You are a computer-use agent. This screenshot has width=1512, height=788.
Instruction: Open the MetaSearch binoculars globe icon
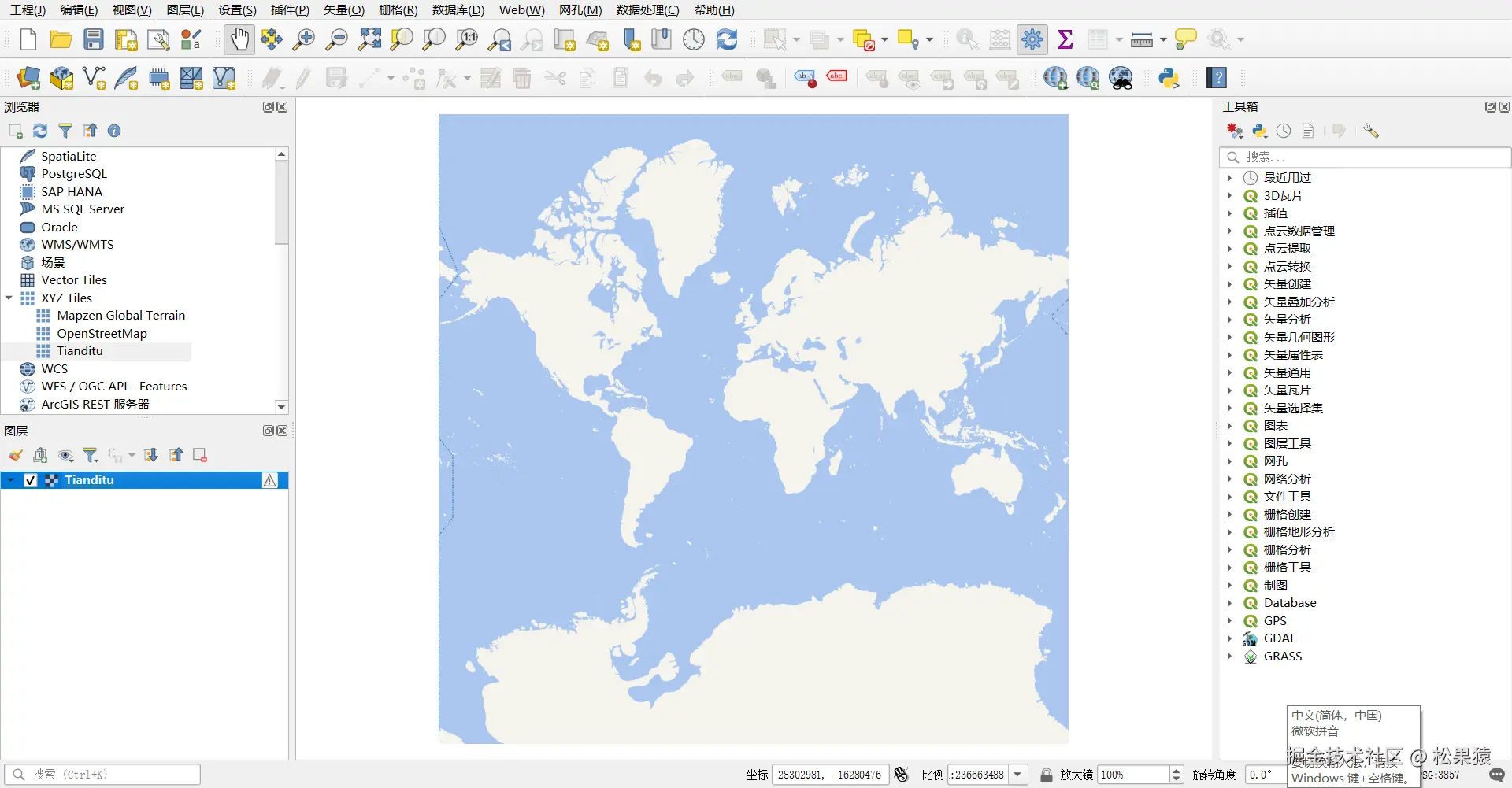[1121, 78]
